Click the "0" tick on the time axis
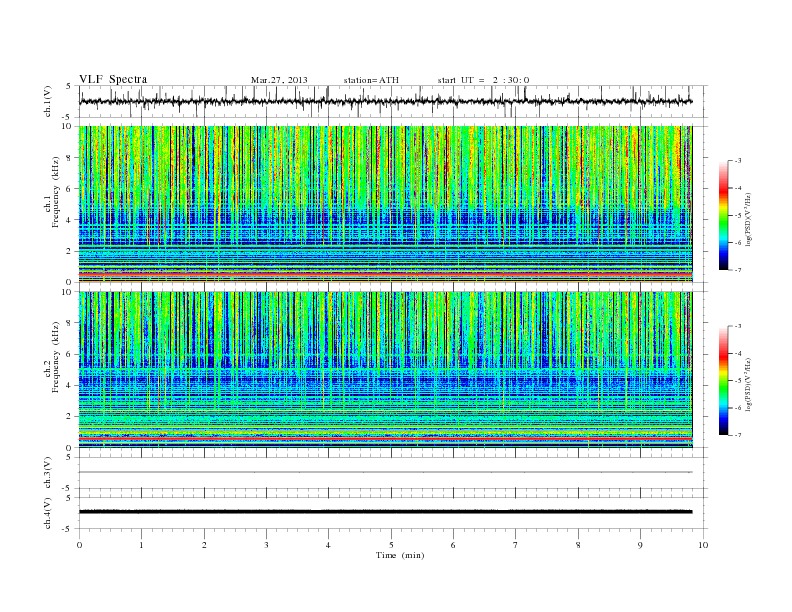This screenshot has width=792, height=612. tap(79, 545)
